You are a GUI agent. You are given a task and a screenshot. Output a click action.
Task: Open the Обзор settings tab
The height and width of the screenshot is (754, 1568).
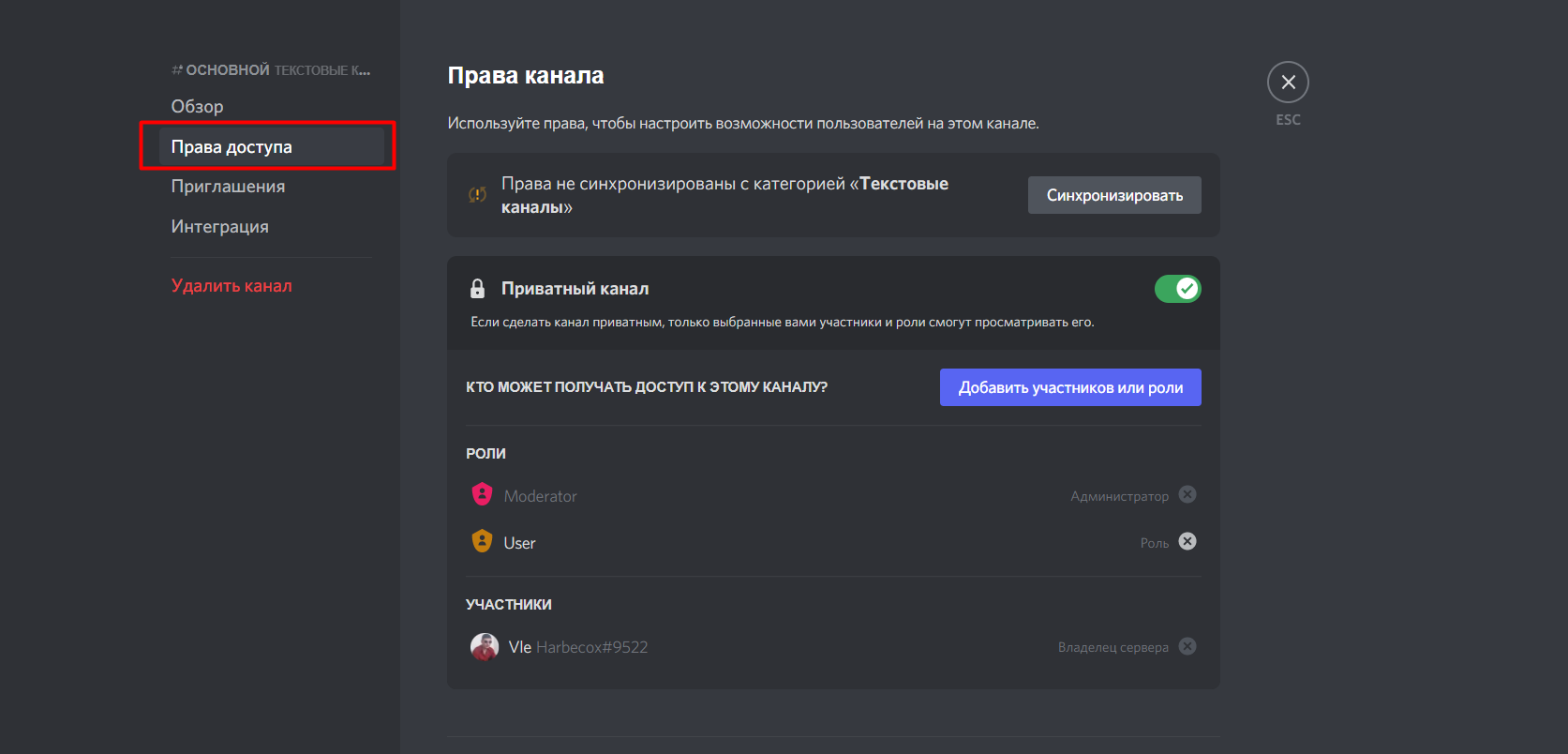tap(197, 107)
